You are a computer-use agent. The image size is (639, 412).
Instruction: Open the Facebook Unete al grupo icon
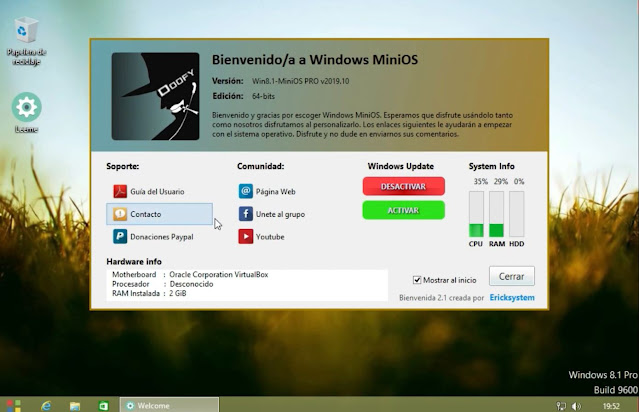click(x=245, y=214)
